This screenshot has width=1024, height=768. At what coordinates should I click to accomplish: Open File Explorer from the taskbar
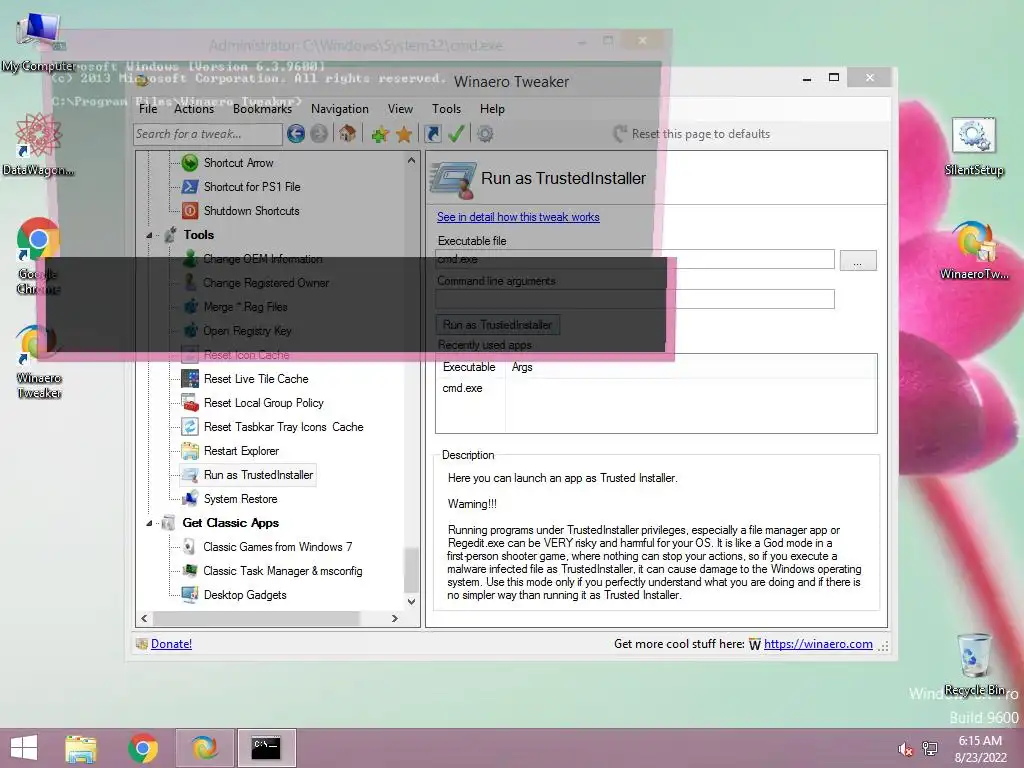(80, 748)
